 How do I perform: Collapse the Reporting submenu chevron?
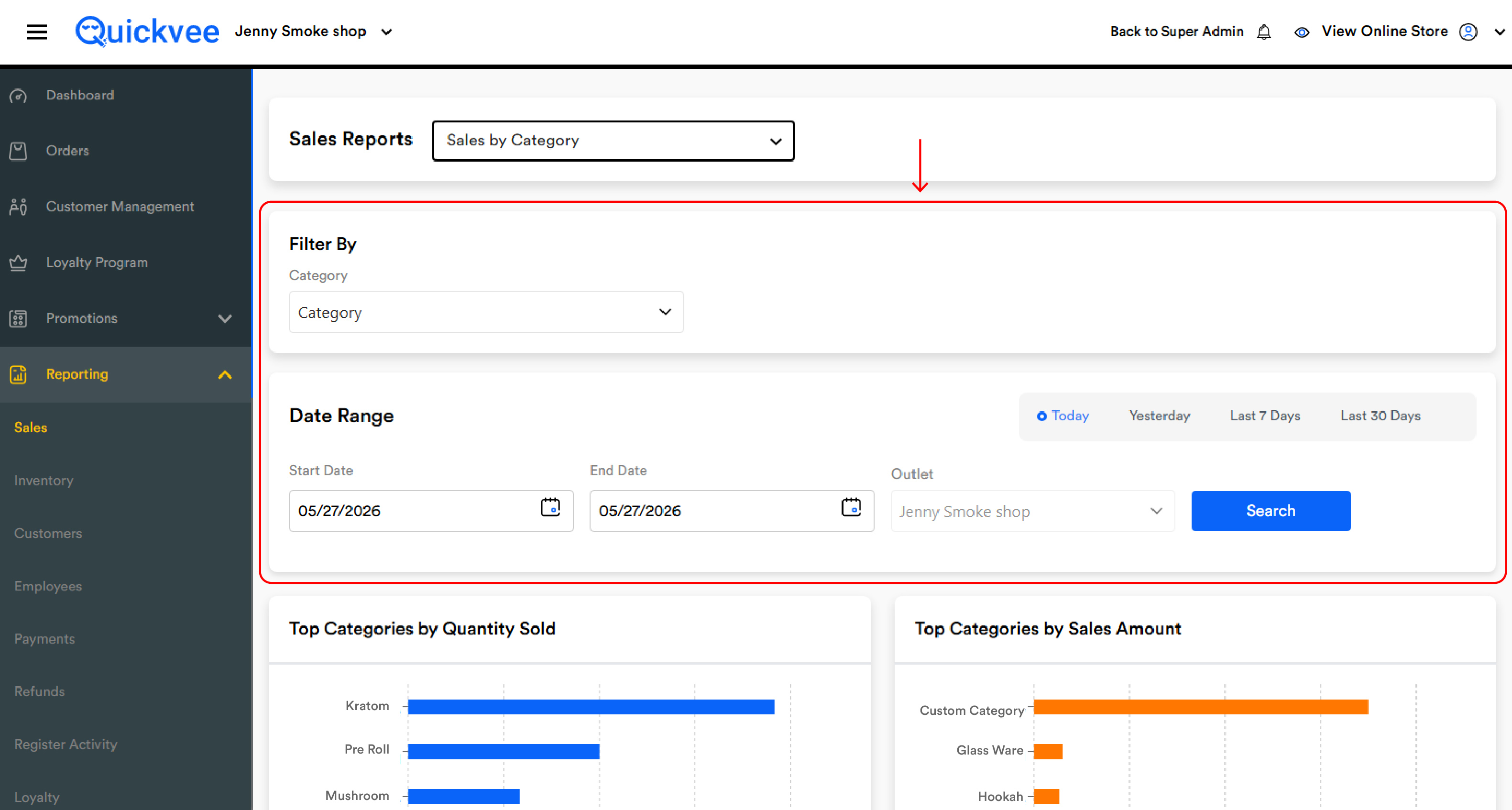point(225,374)
